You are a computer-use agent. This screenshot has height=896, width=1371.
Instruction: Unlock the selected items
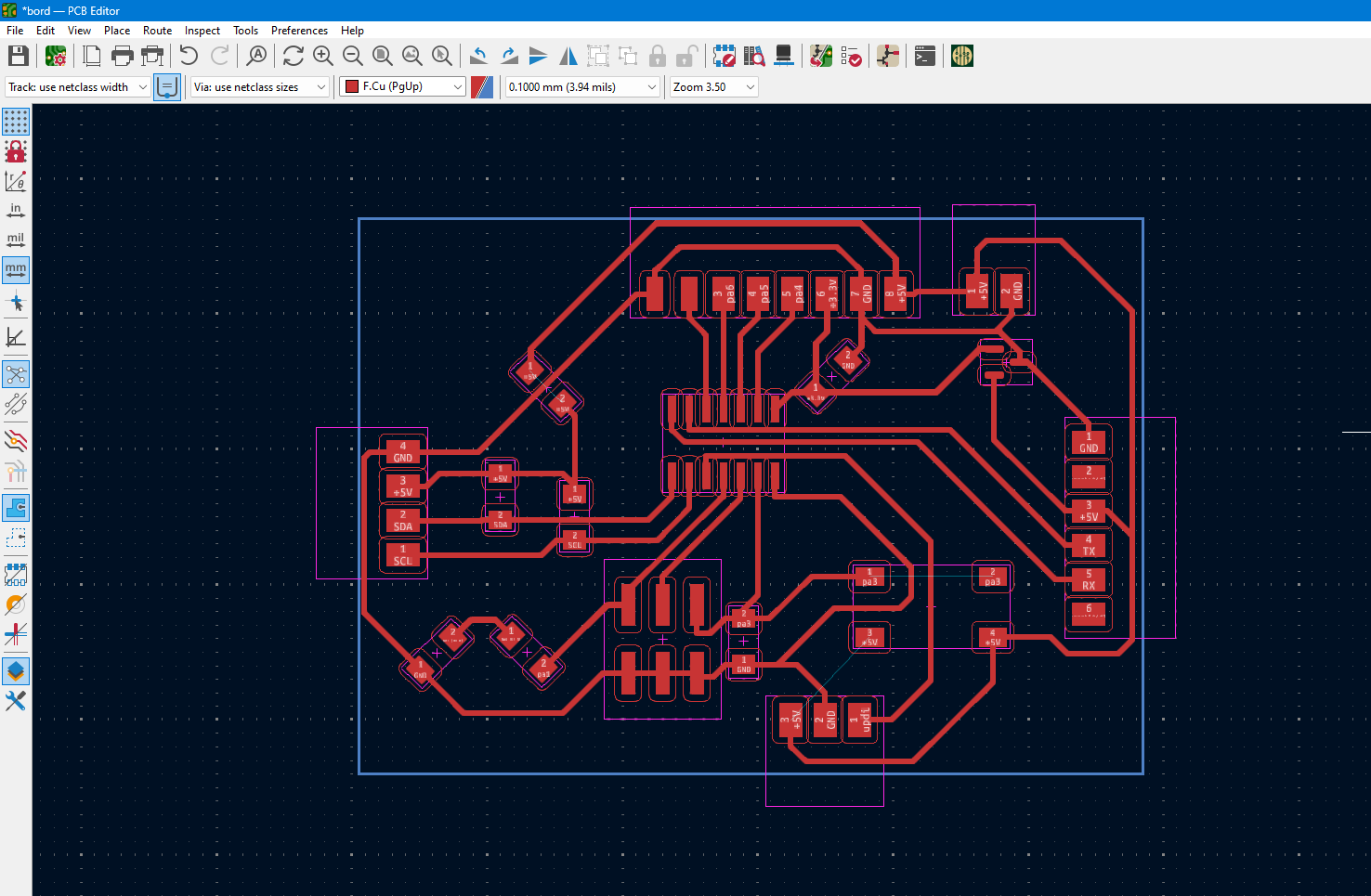pyautogui.click(x=687, y=57)
